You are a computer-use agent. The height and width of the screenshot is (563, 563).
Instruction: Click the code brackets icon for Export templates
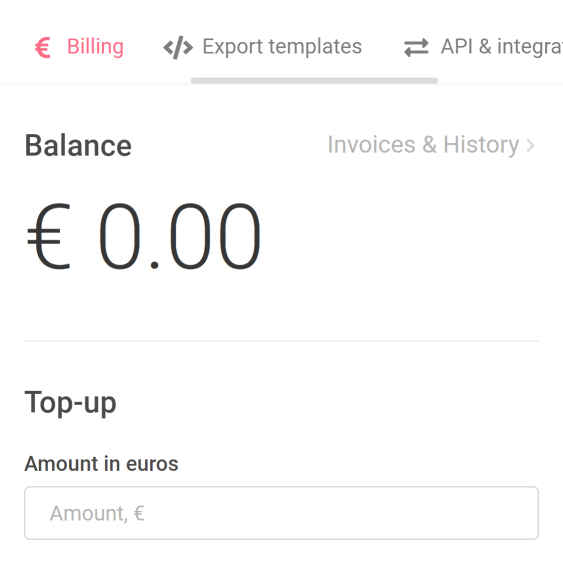tap(178, 47)
